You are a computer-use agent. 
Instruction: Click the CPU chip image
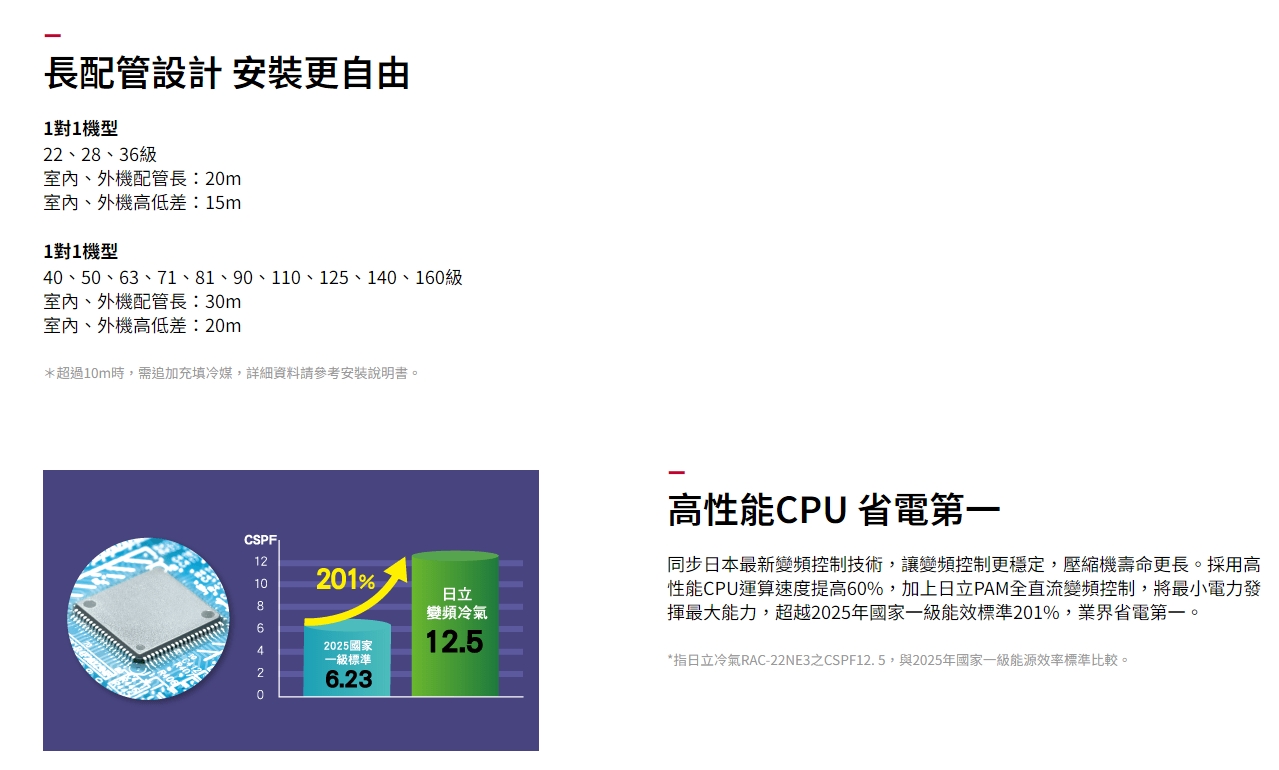click(x=148, y=617)
